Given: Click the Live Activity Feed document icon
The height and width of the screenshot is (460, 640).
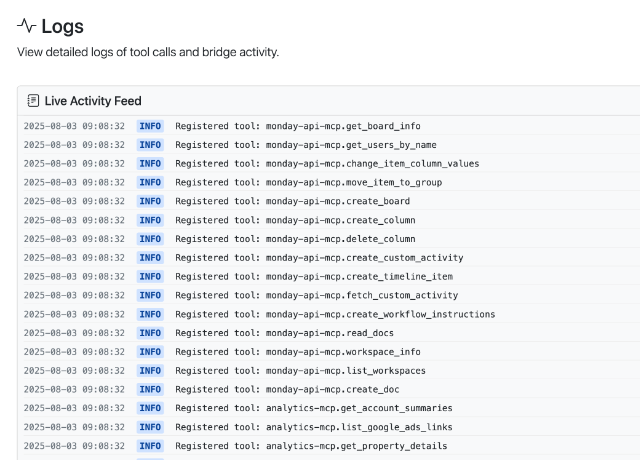Looking at the screenshot, I should pos(33,100).
